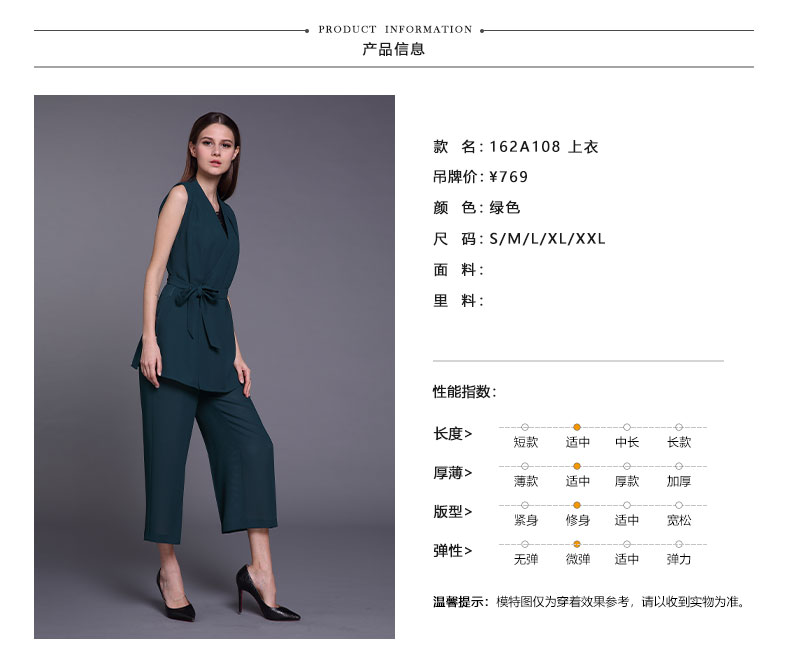Choose the 长款 length indicator dot

click(x=679, y=427)
